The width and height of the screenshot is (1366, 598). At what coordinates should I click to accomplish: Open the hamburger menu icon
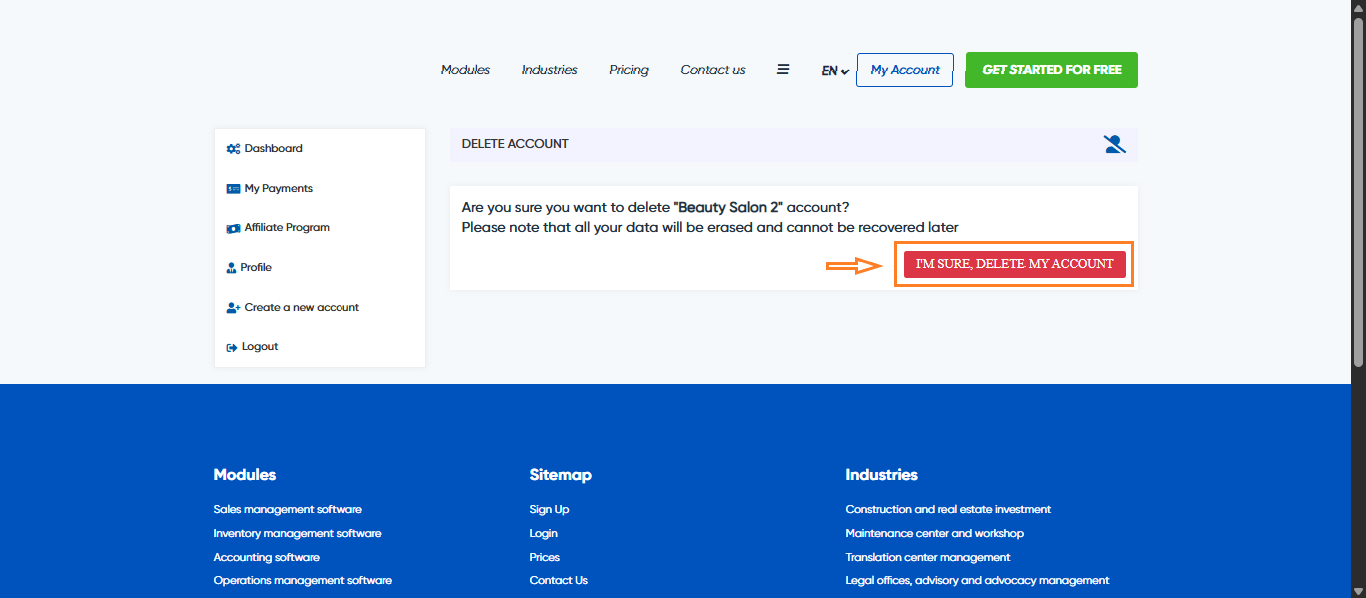(783, 70)
